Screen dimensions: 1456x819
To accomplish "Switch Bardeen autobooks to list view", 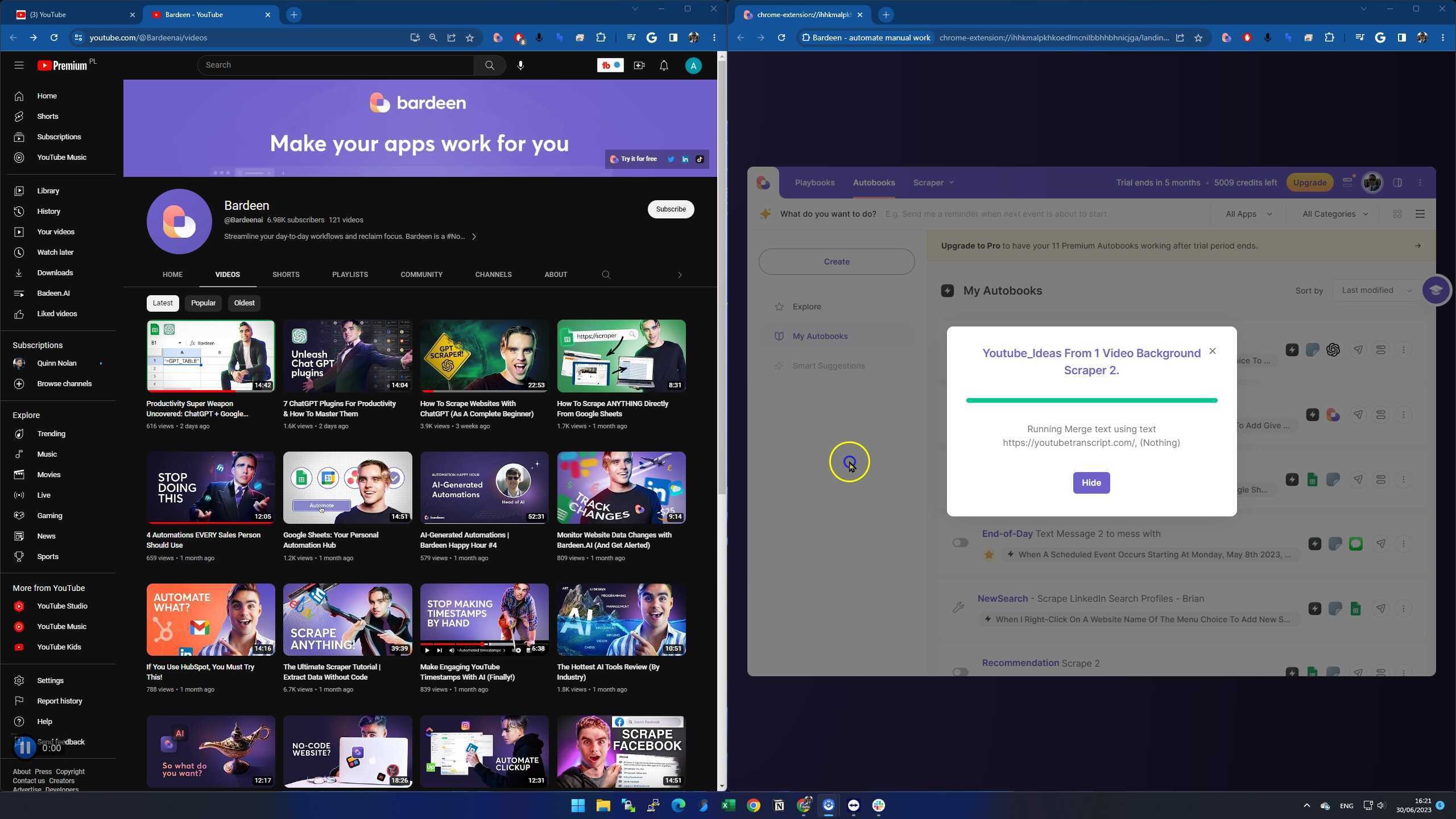I will 1420,214.
